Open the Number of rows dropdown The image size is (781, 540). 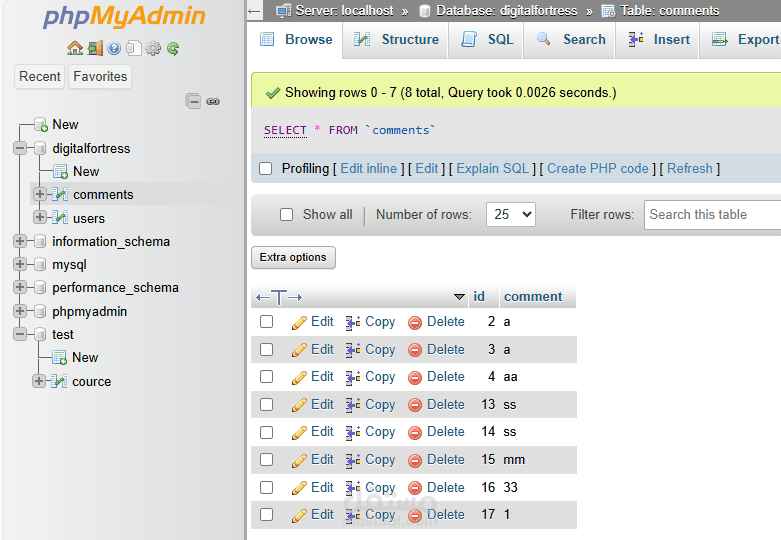[511, 214]
